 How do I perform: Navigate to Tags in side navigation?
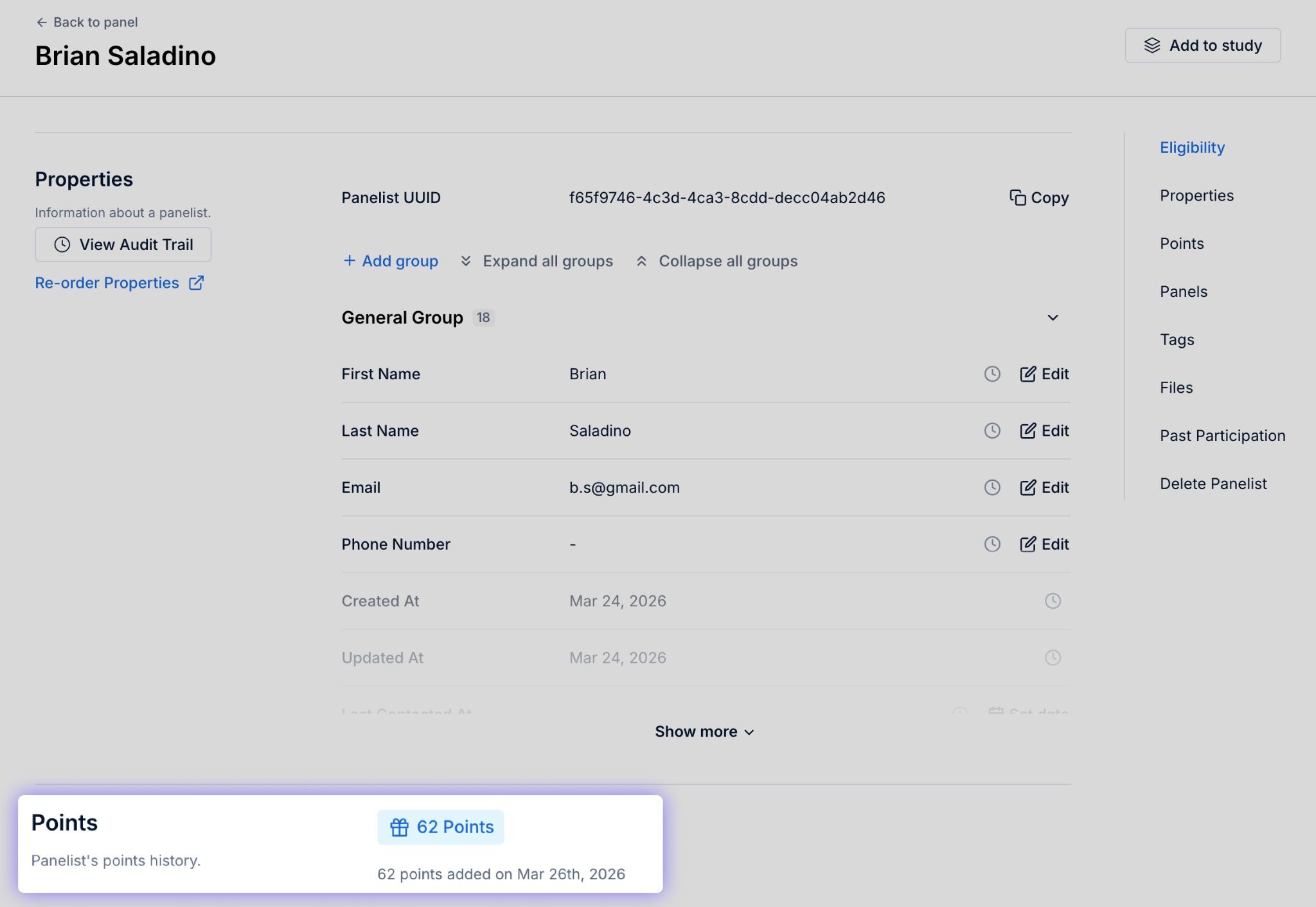(x=1177, y=339)
